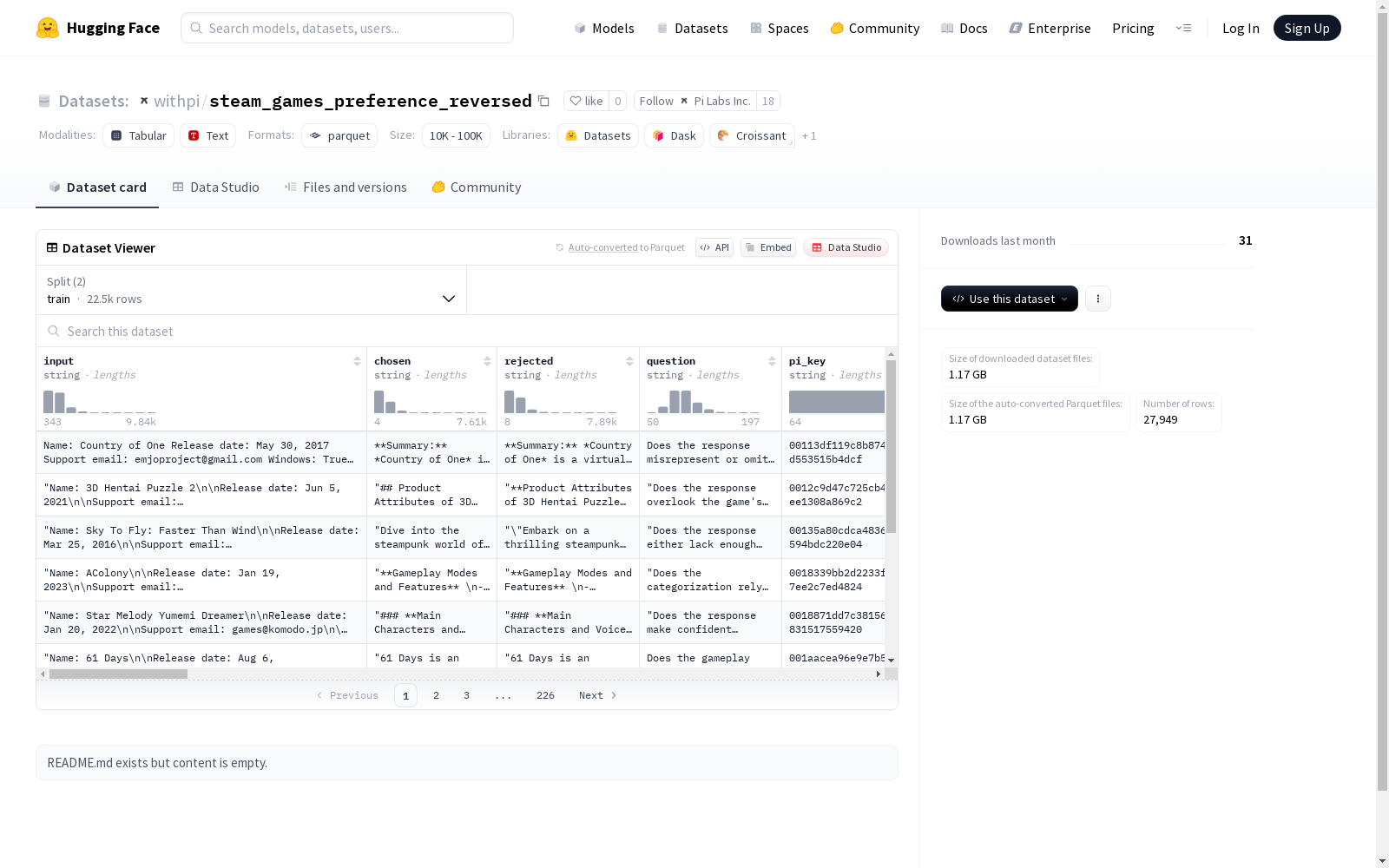Viewport: 1389px width, 868px height.
Task: Follow Pi Labs Inc.
Action: 694,101
